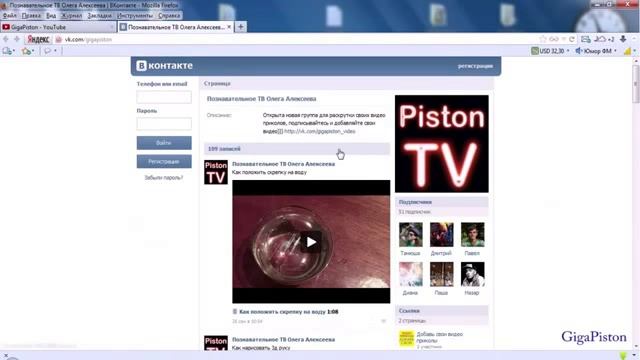This screenshot has width=640, height=360.
Task: Click the Пароль input field
Action: pyautogui.click(x=164, y=124)
